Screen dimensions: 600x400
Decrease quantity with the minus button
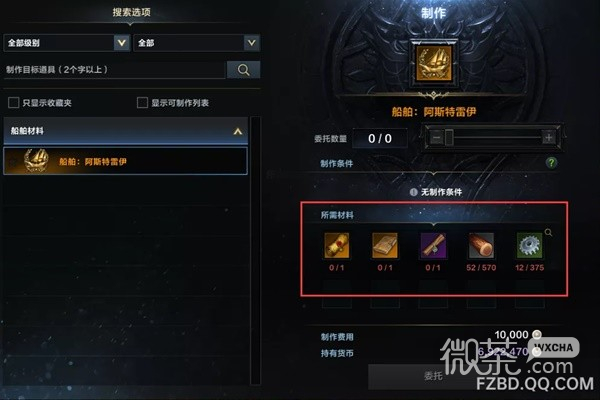click(436, 137)
